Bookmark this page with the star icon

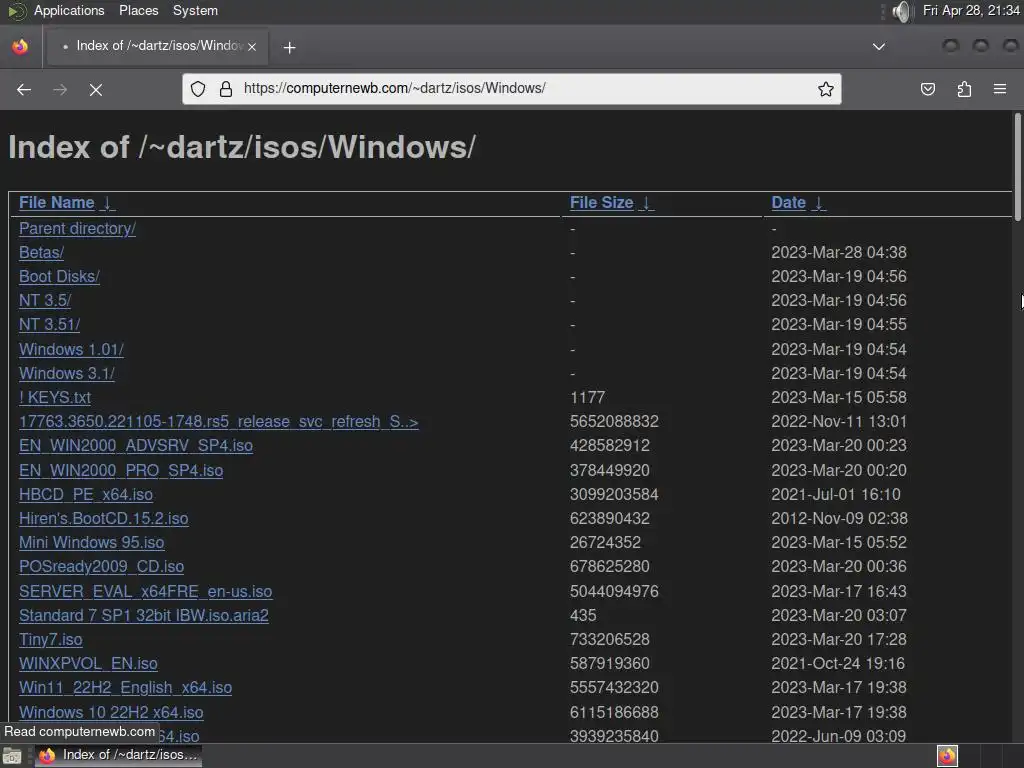pyautogui.click(x=825, y=89)
